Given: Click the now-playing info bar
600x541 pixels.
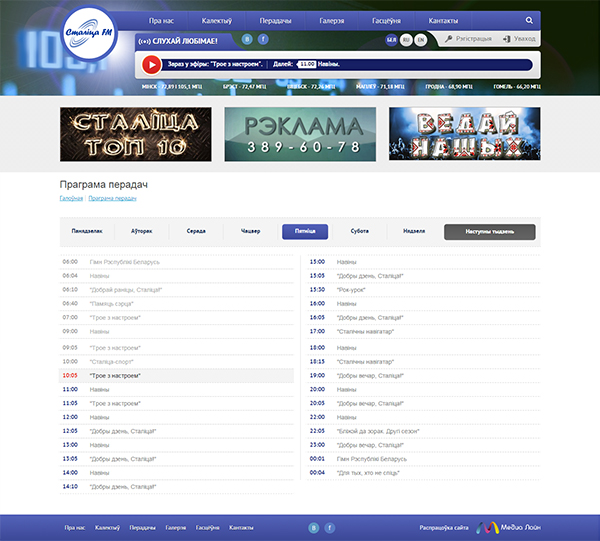Looking at the screenshot, I should coord(347,64).
